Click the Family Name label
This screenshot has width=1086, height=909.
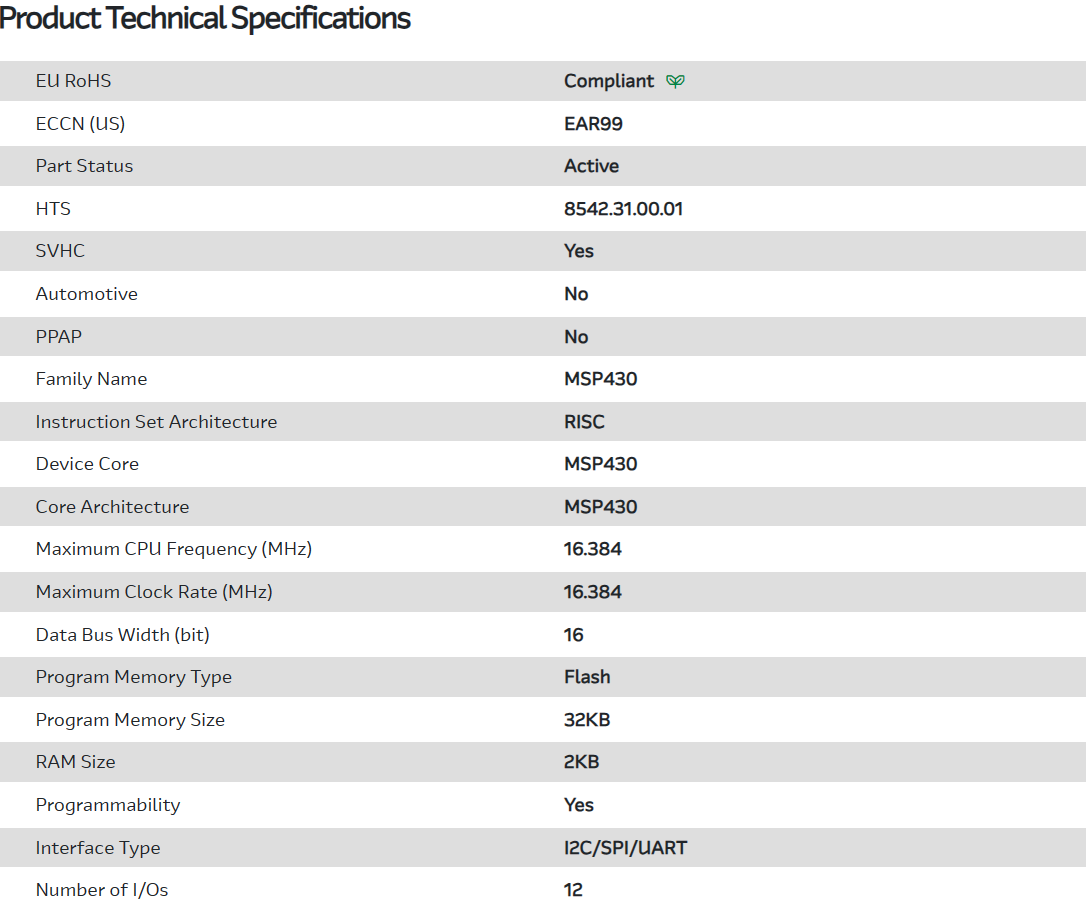coord(91,379)
